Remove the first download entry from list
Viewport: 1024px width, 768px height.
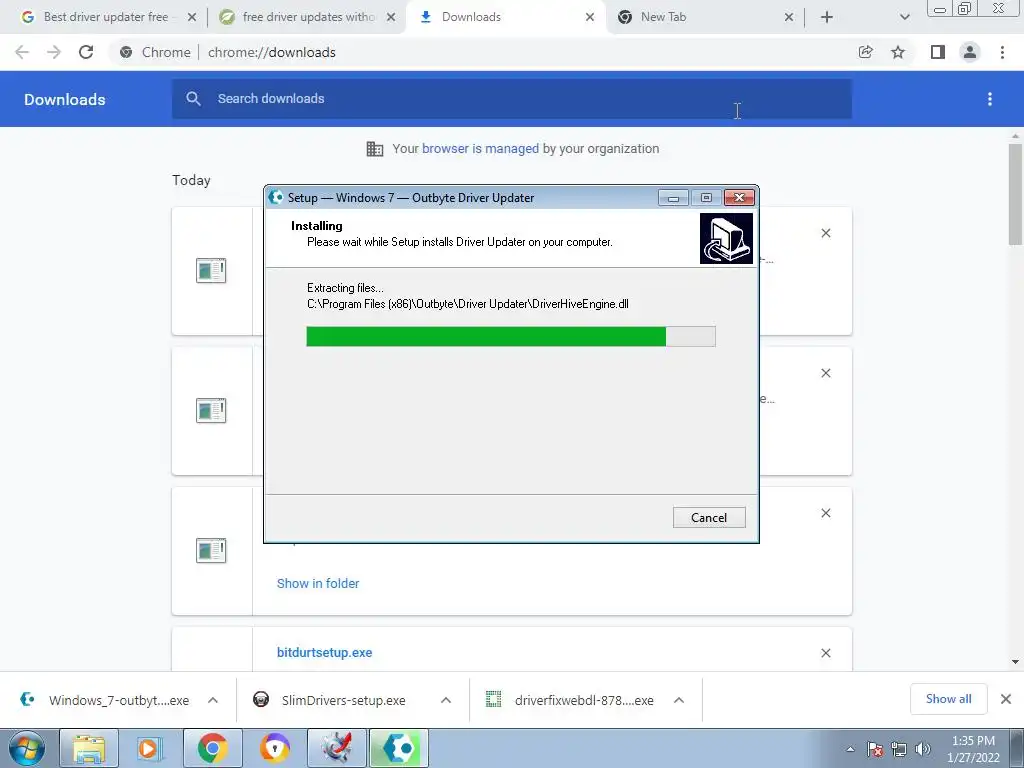click(x=825, y=233)
